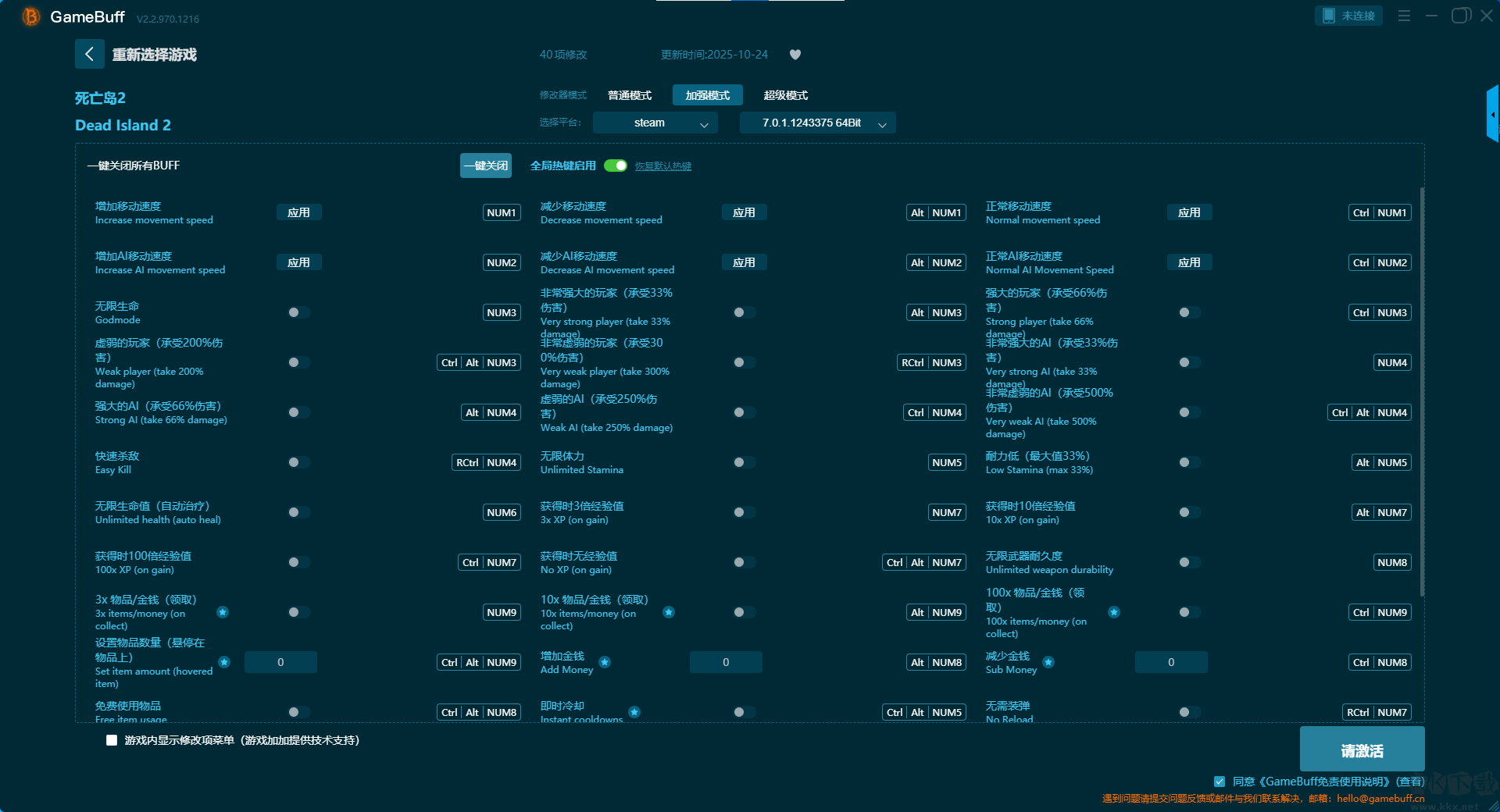Click the cheat list vertical scrollbar
Viewport: 1500px width, 812px height.
click(1421, 390)
